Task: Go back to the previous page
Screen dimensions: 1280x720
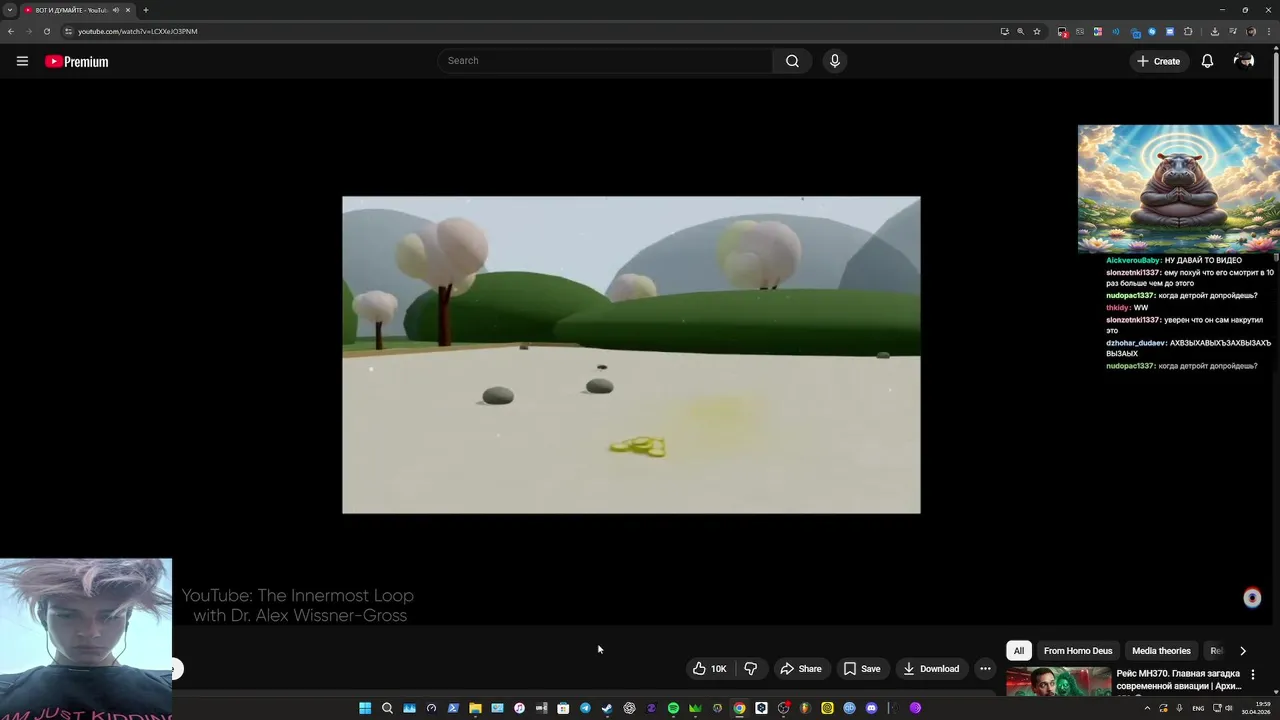Action: point(11,31)
